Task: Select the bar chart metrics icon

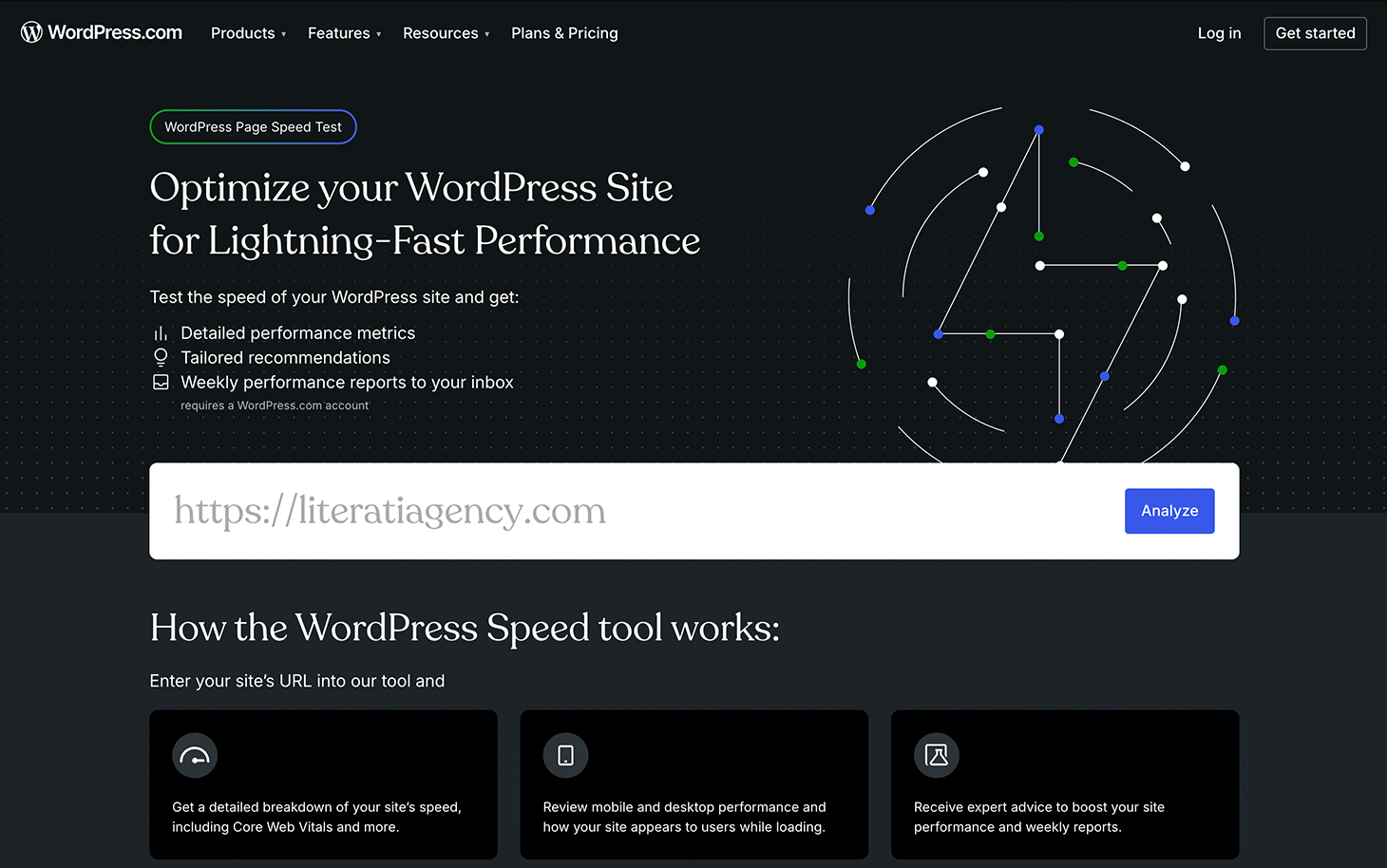Action: 160,333
